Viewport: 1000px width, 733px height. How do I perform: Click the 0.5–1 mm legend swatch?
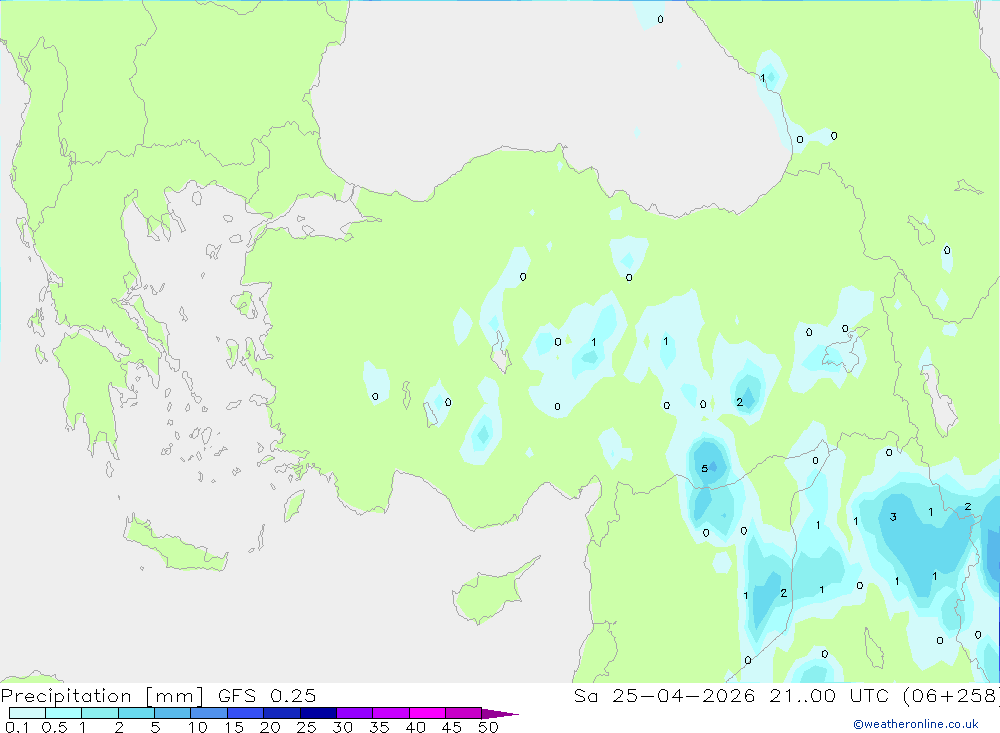pyautogui.click(x=63, y=713)
